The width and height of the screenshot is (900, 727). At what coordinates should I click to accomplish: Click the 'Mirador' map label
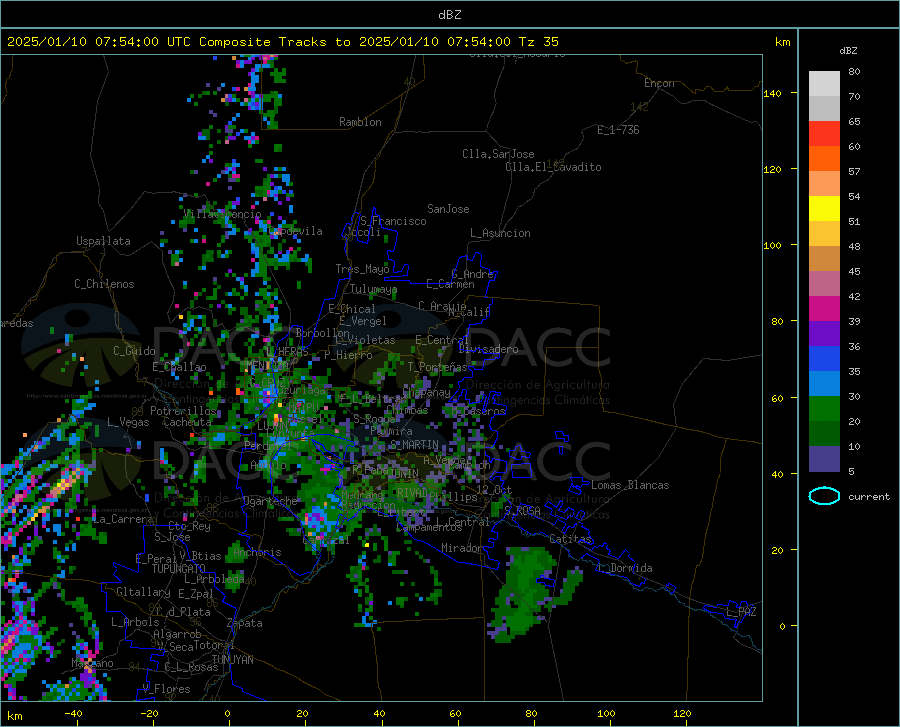click(x=461, y=548)
